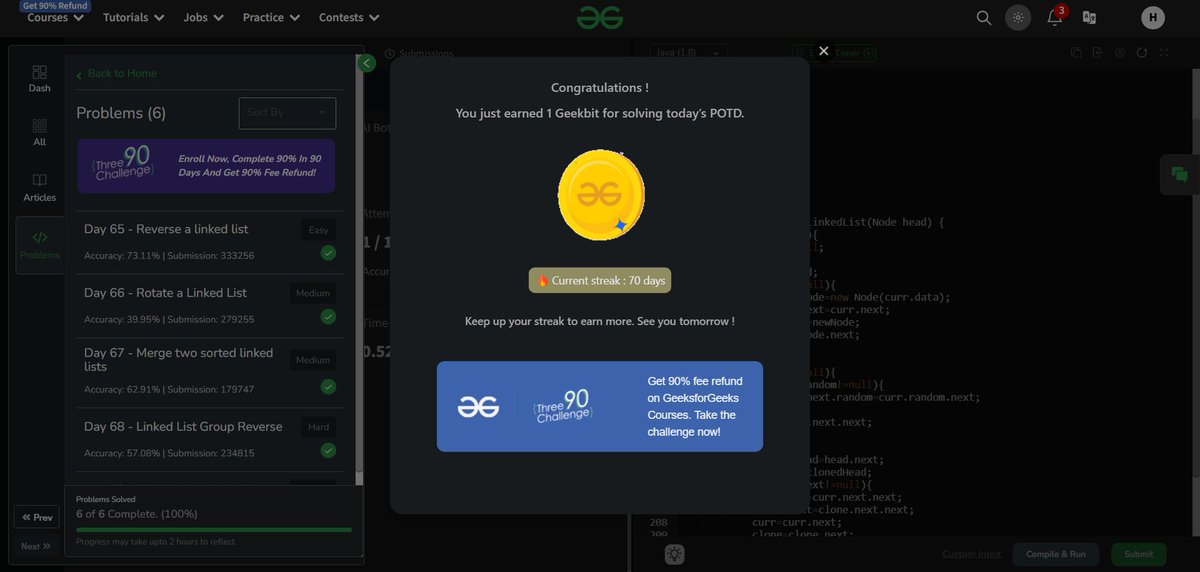Screen dimensions: 1200x572
Task: Start the Timer button in editor
Action: [x=835, y=53]
